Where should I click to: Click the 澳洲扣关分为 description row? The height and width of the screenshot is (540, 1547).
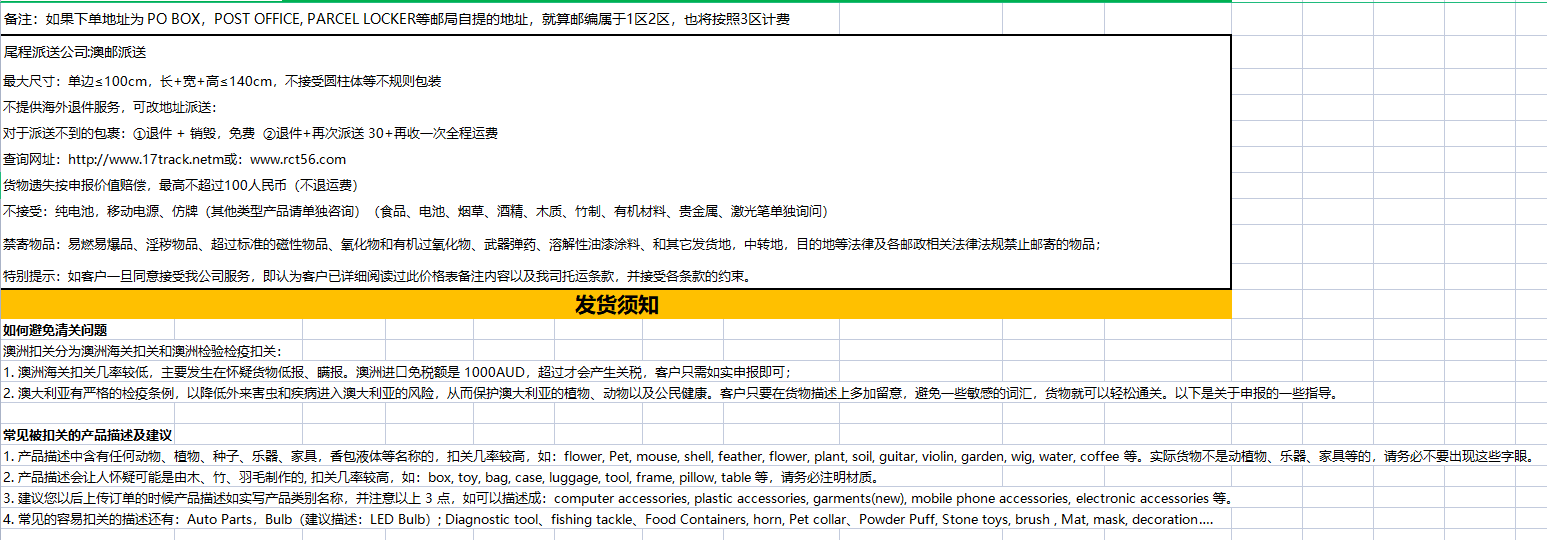coord(142,351)
